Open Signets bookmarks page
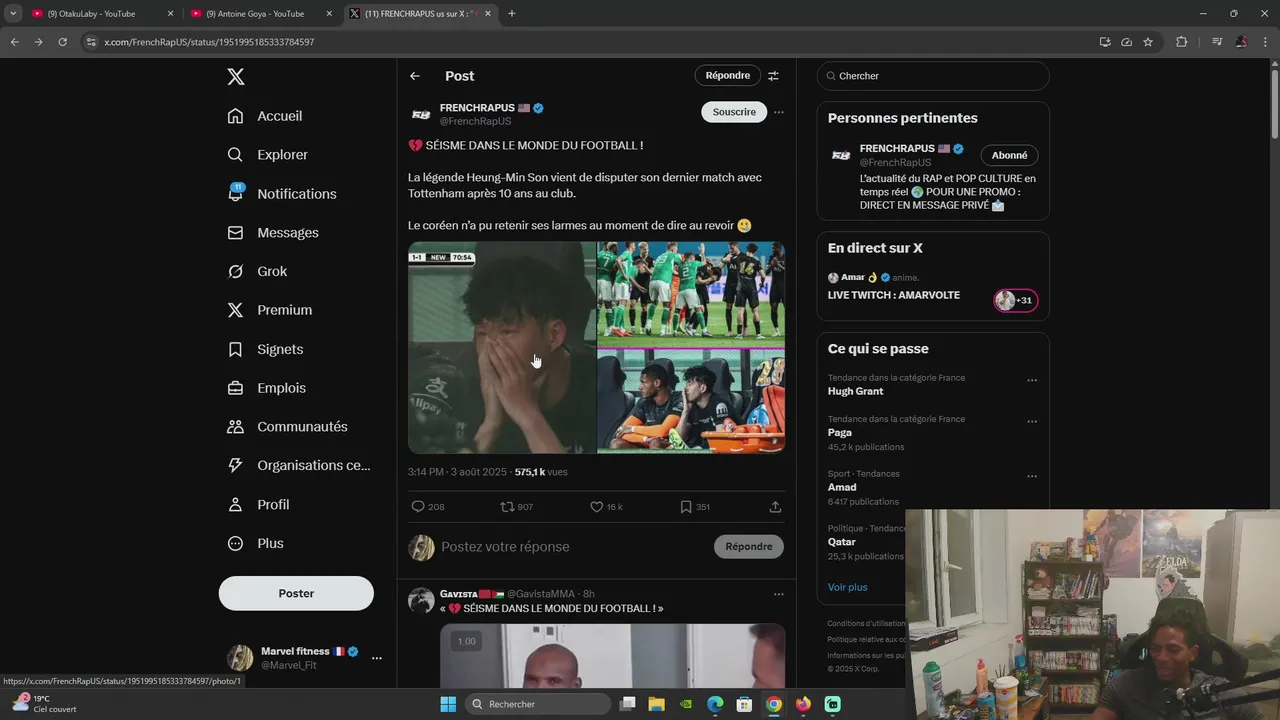1280x720 pixels. (x=265, y=349)
